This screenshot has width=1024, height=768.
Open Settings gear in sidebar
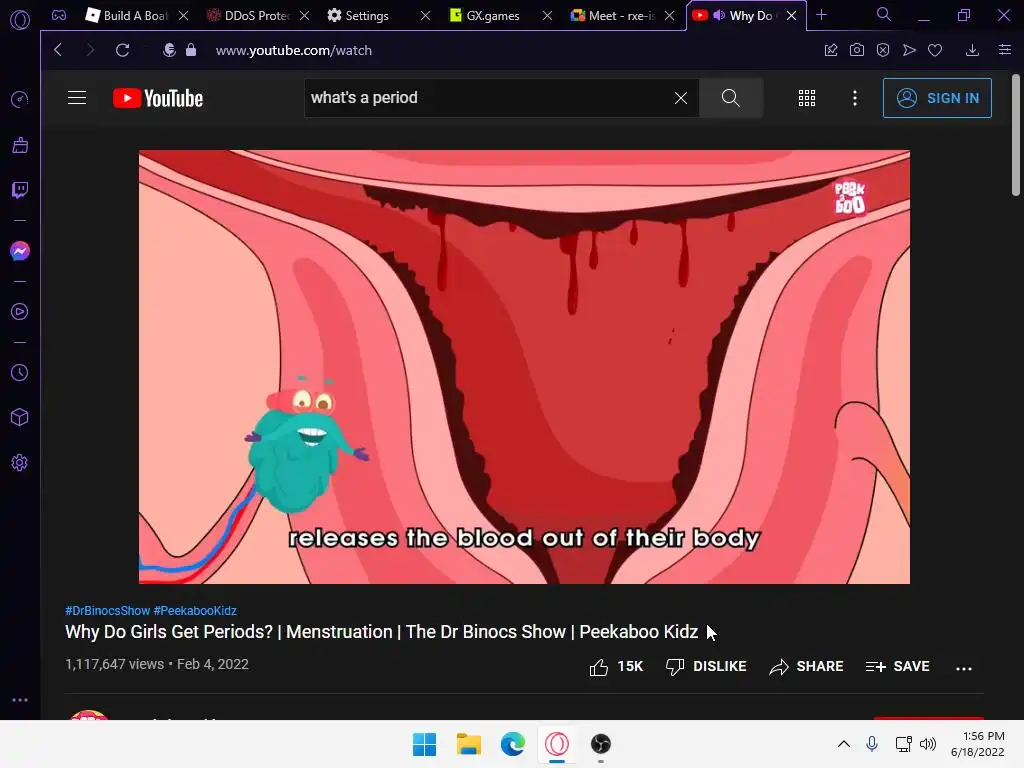click(20, 463)
